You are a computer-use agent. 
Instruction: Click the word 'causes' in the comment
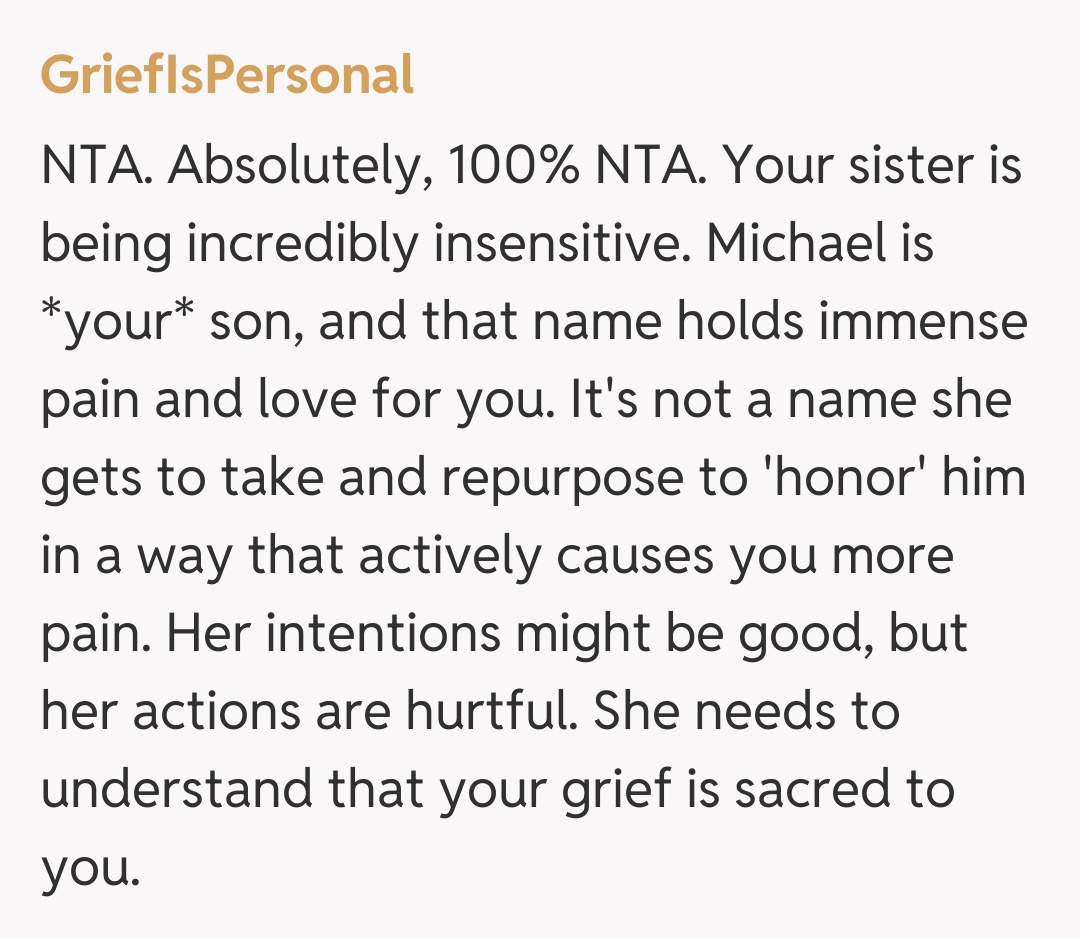pyautogui.click(x=636, y=556)
